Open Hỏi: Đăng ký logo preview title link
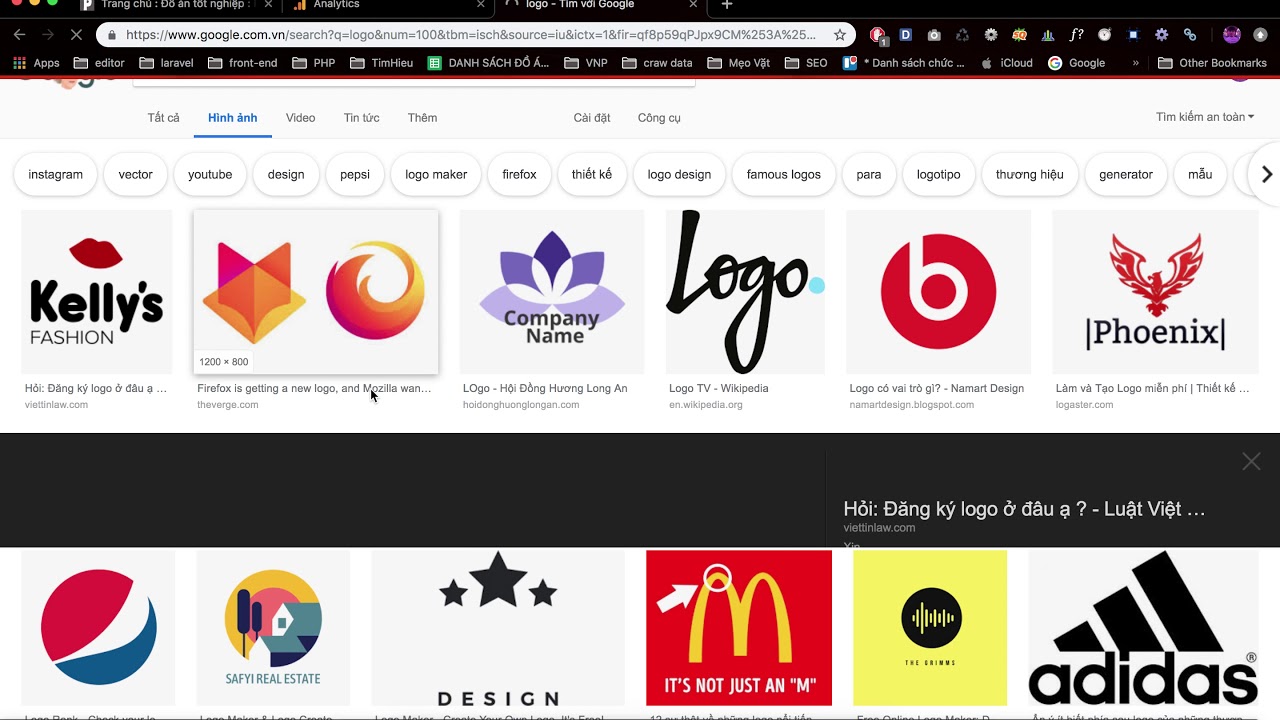 pos(1024,509)
